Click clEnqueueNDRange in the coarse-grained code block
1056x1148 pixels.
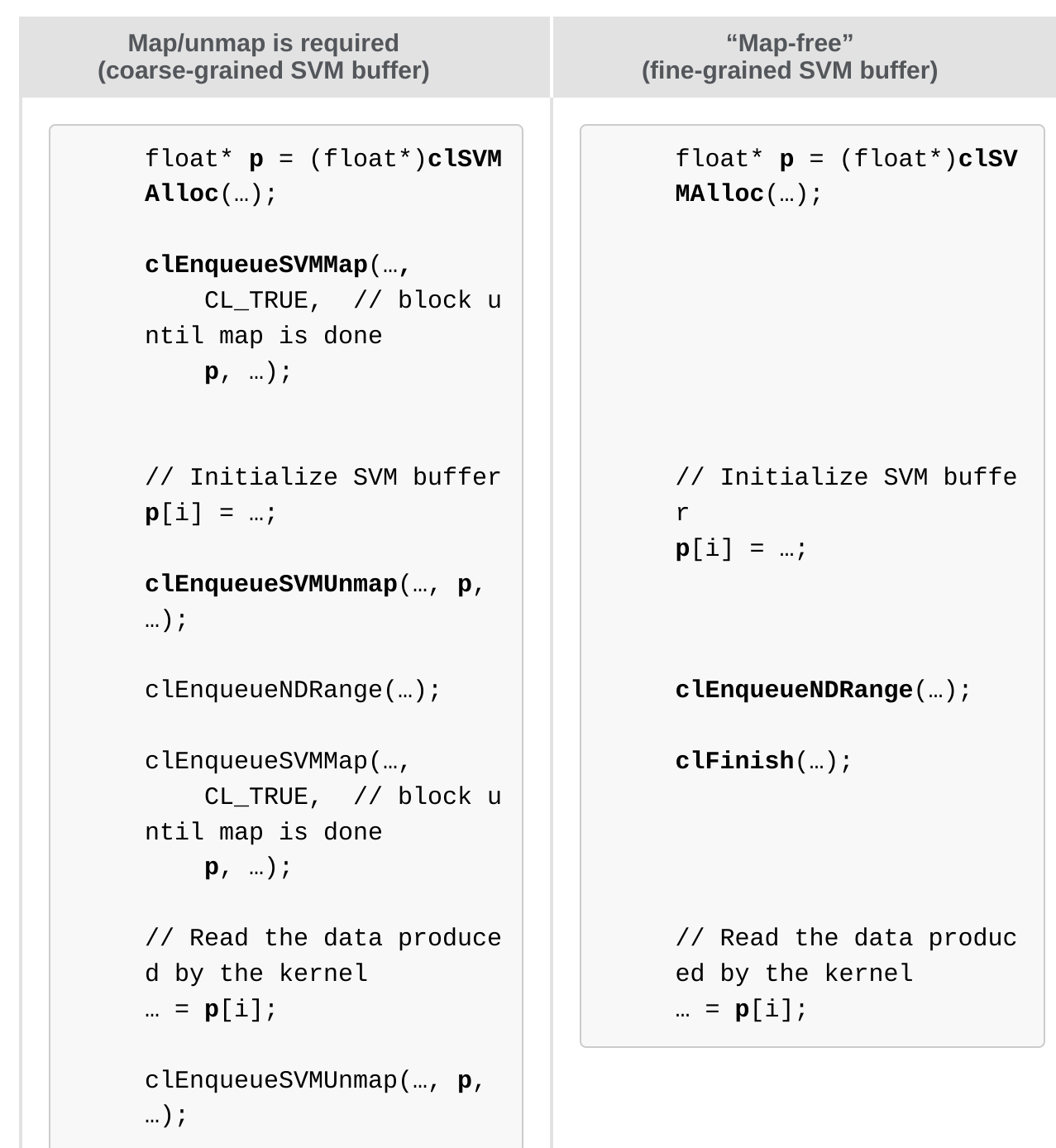click(x=265, y=690)
